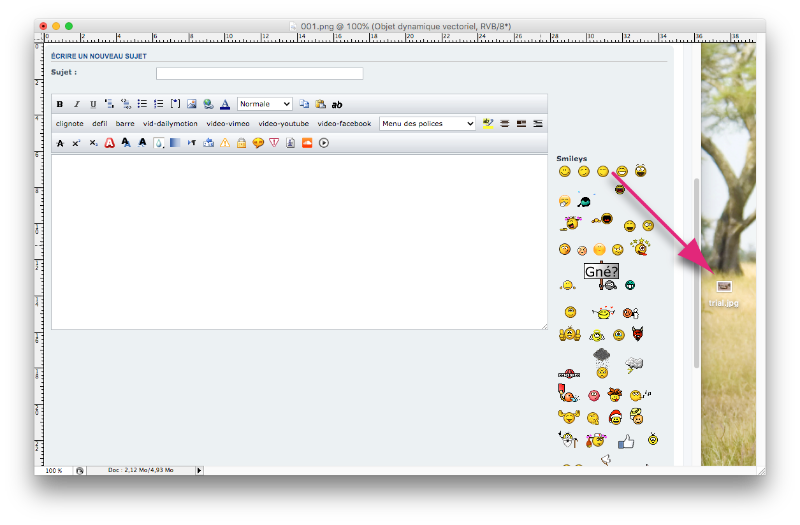
Task: Click the padlock icon in the toolbar
Action: pyautogui.click(x=241, y=143)
